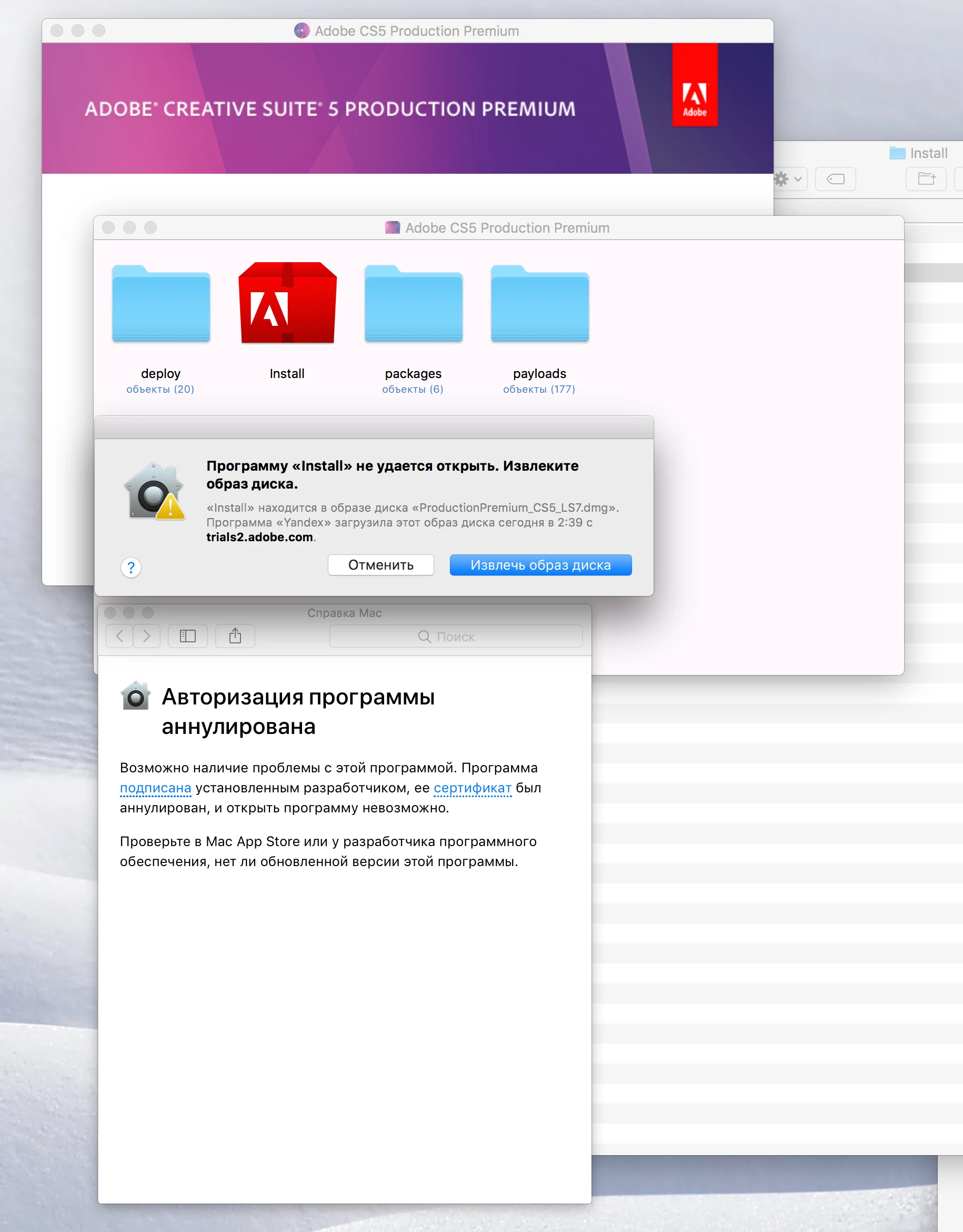Click the Gatekeeper warning icon in the dialog

coord(155,491)
